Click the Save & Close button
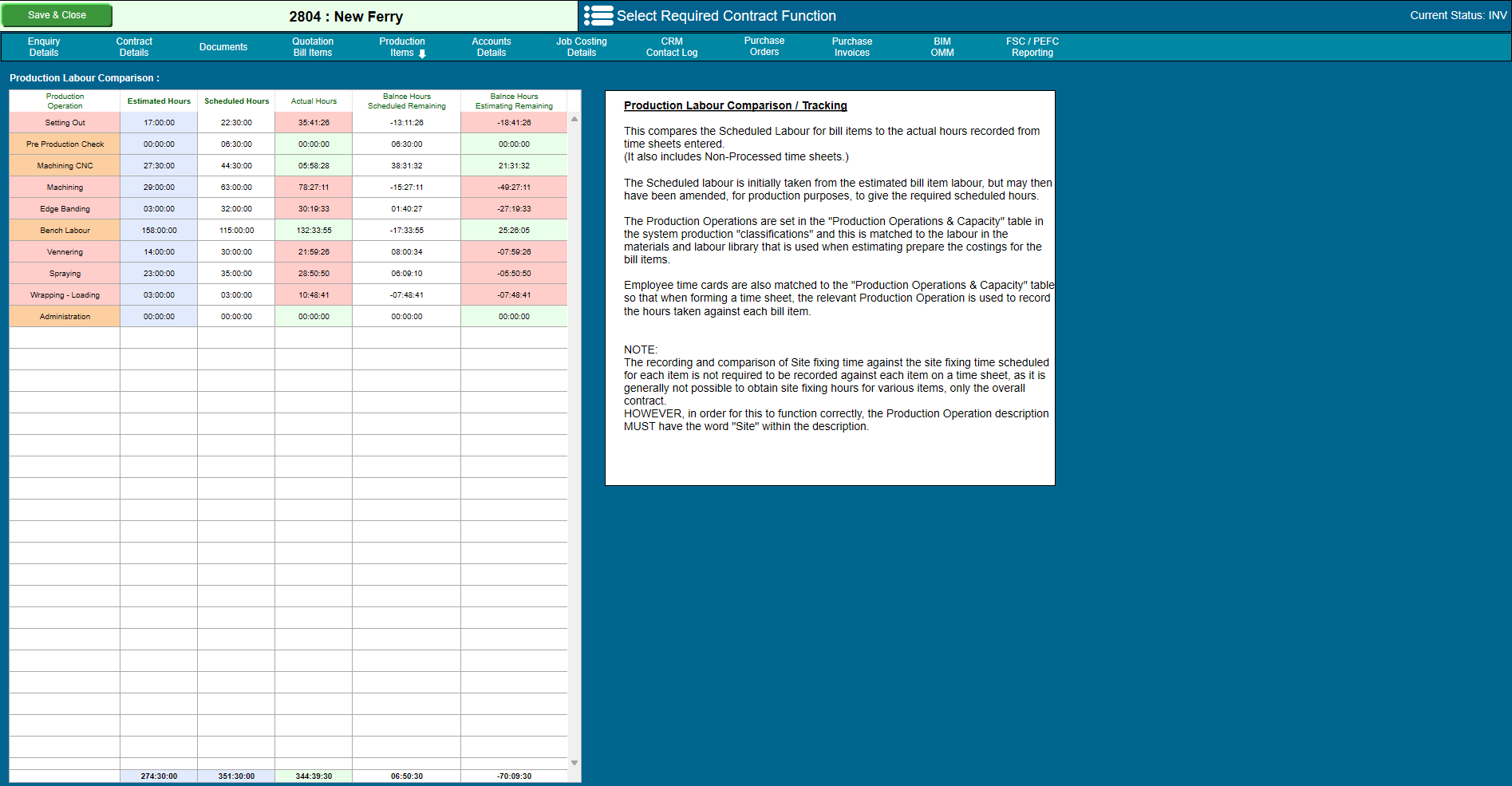This screenshot has height=786, width=1512. (x=57, y=15)
